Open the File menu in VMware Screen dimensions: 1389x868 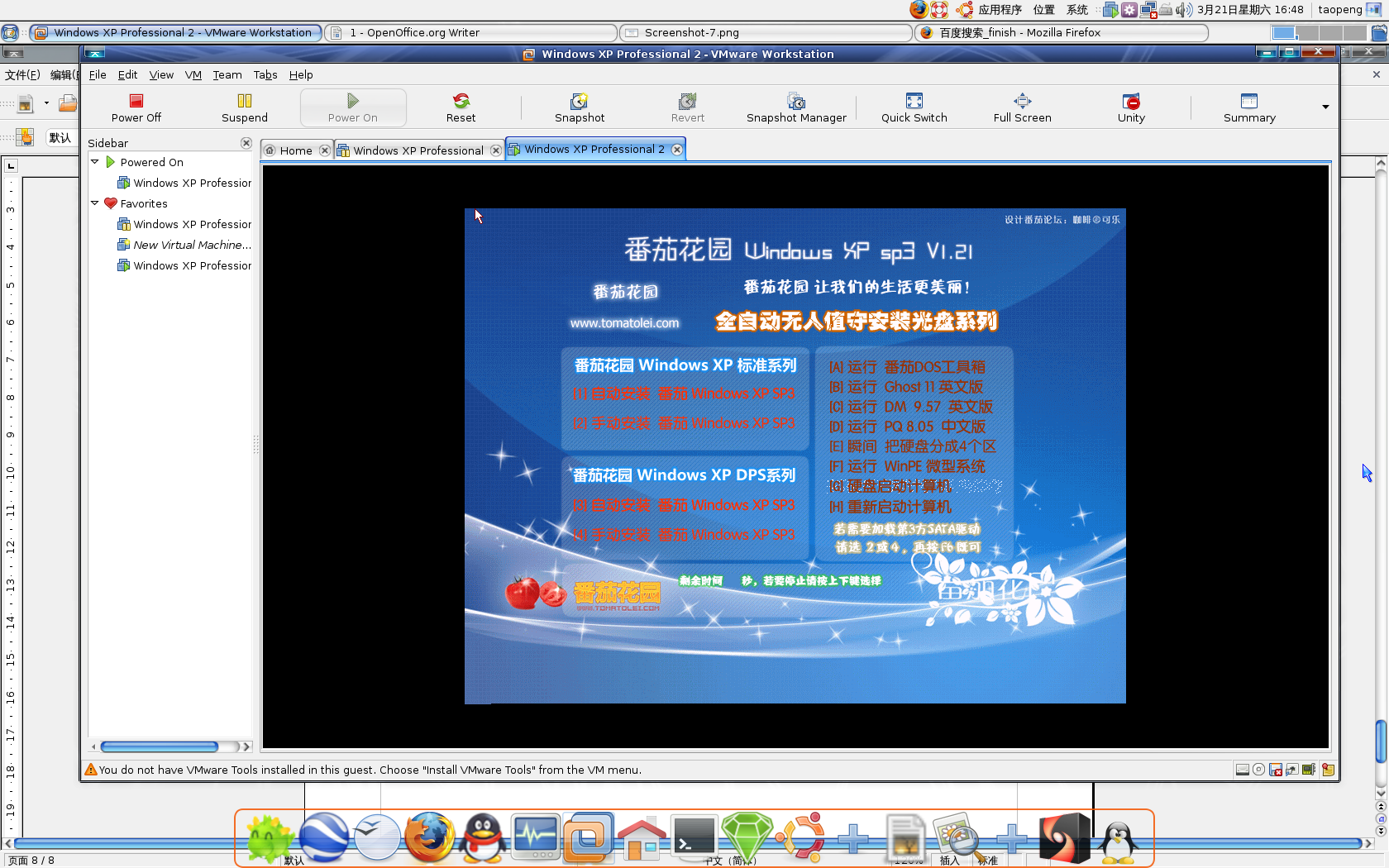coord(98,74)
